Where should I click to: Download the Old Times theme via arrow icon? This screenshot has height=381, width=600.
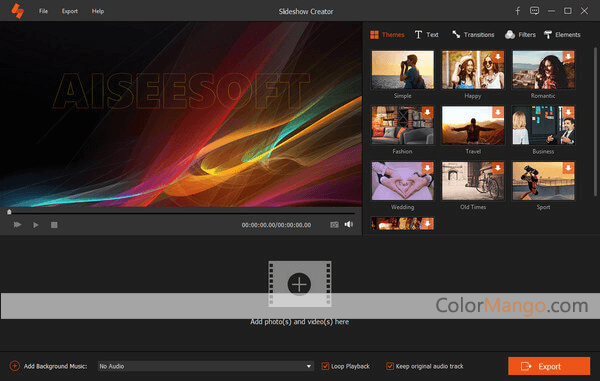point(498,168)
